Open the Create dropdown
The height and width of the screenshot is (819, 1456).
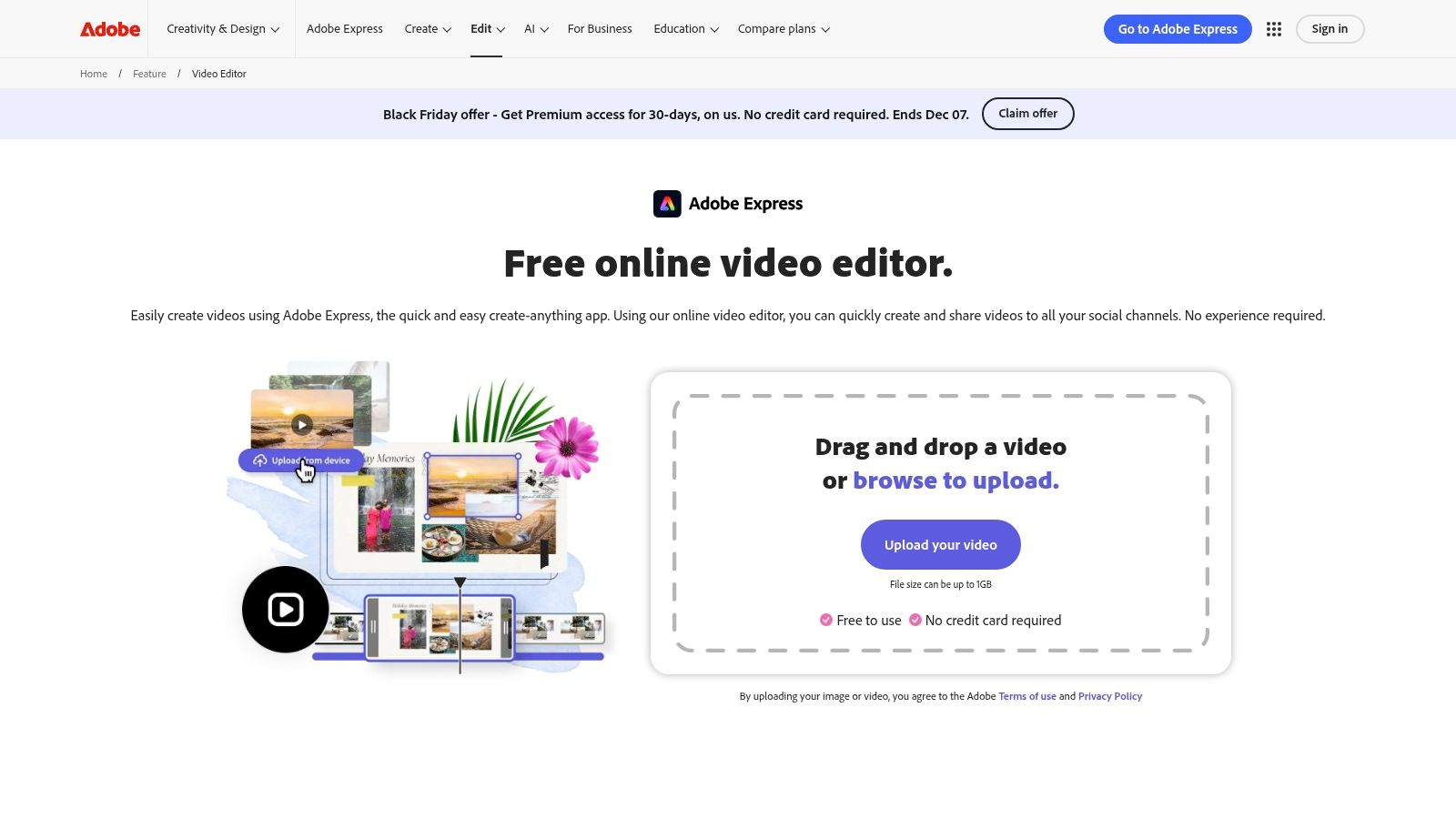(427, 28)
